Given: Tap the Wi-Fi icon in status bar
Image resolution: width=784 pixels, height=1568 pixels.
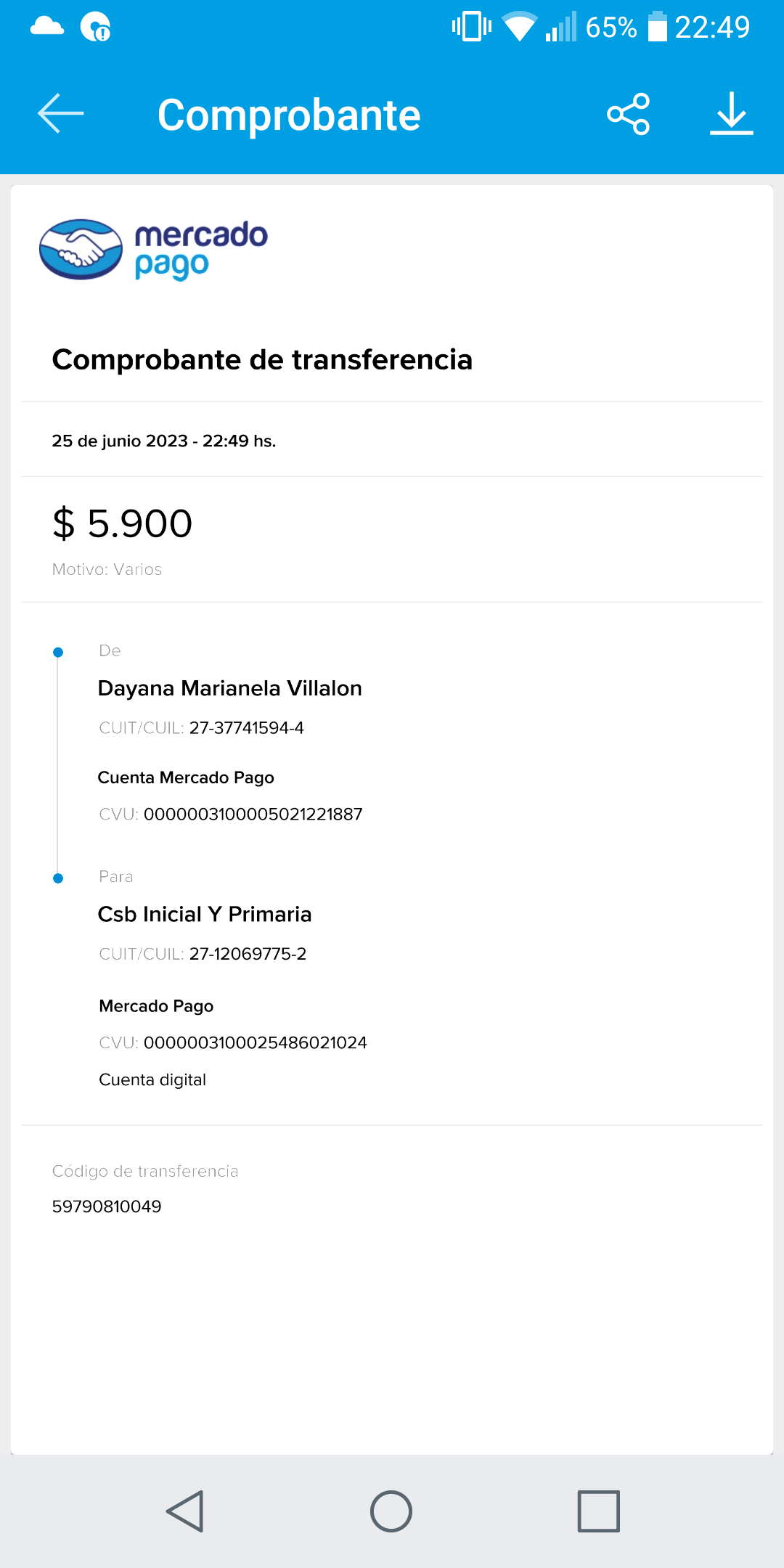Looking at the screenshot, I should click(519, 27).
